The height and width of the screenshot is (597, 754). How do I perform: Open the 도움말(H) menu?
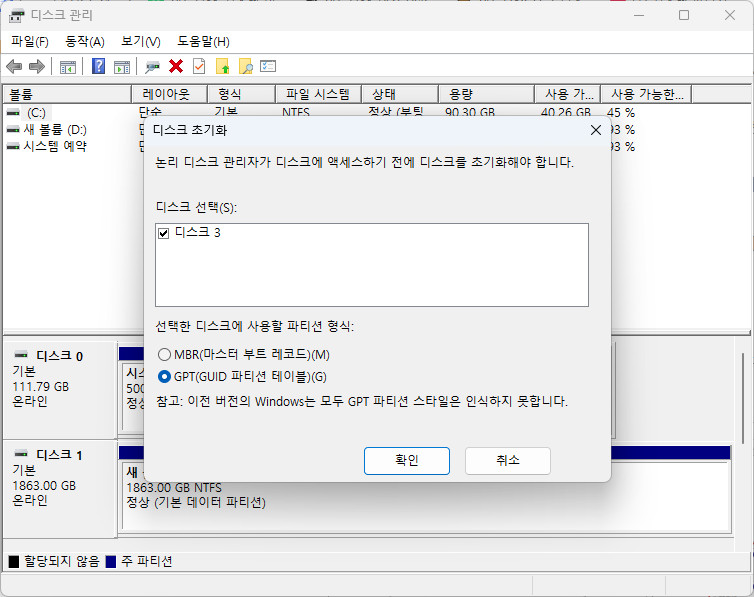point(203,42)
